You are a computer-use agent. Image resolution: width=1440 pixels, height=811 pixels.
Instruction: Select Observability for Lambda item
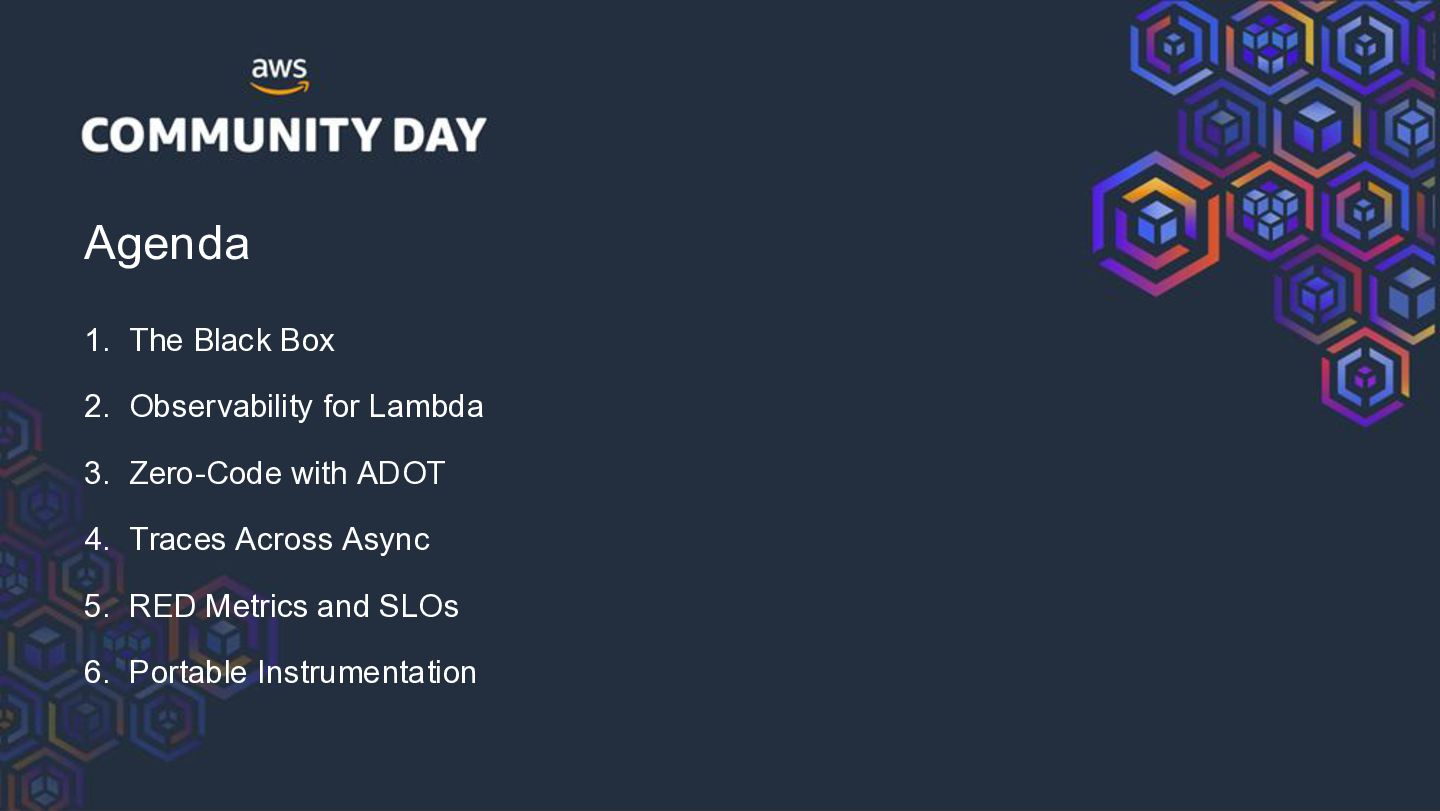coord(306,406)
